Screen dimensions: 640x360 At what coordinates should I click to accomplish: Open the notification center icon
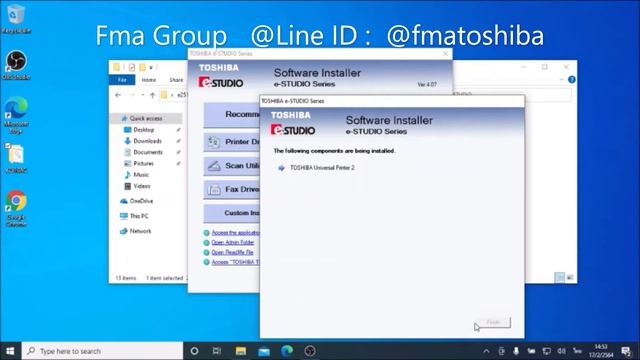click(x=627, y=351)
